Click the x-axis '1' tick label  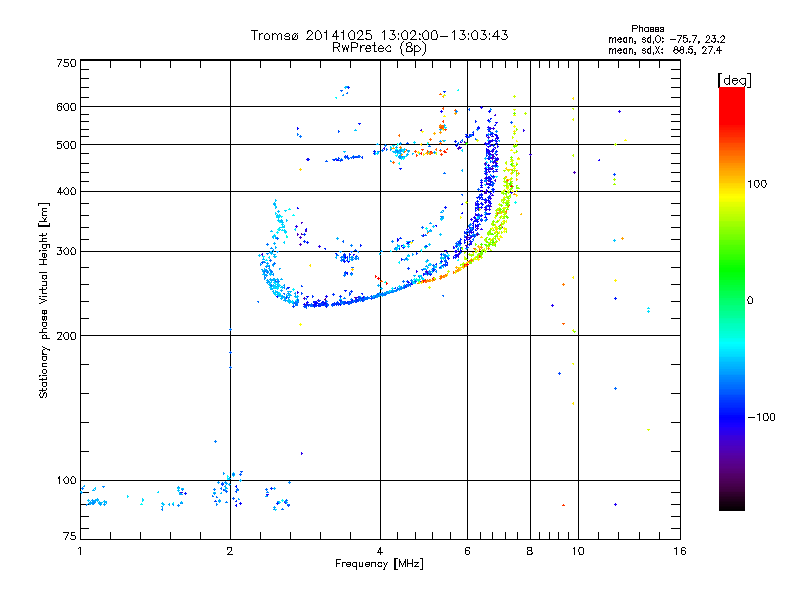80,551
